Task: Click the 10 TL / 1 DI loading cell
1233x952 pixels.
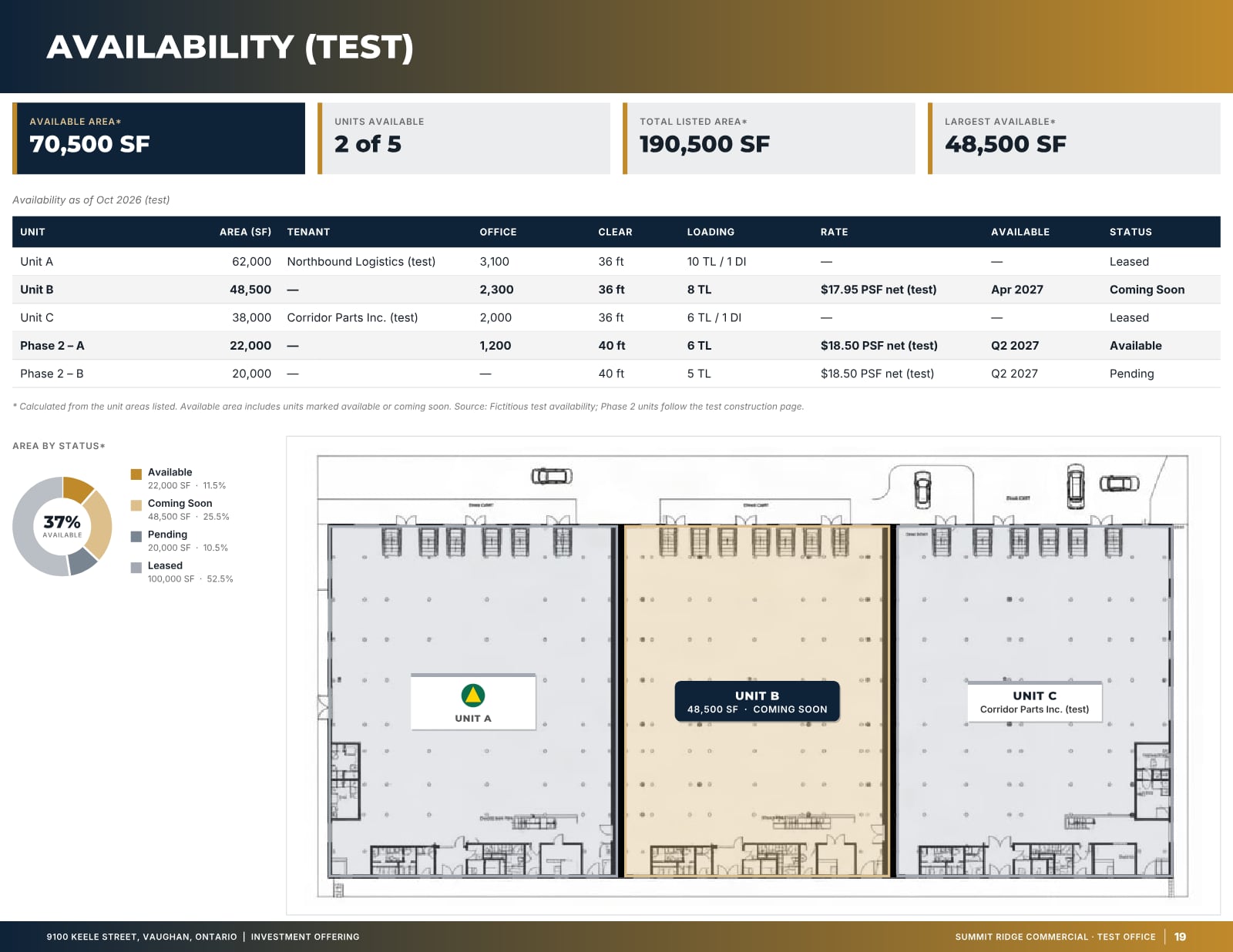Action: coord(717,262)
